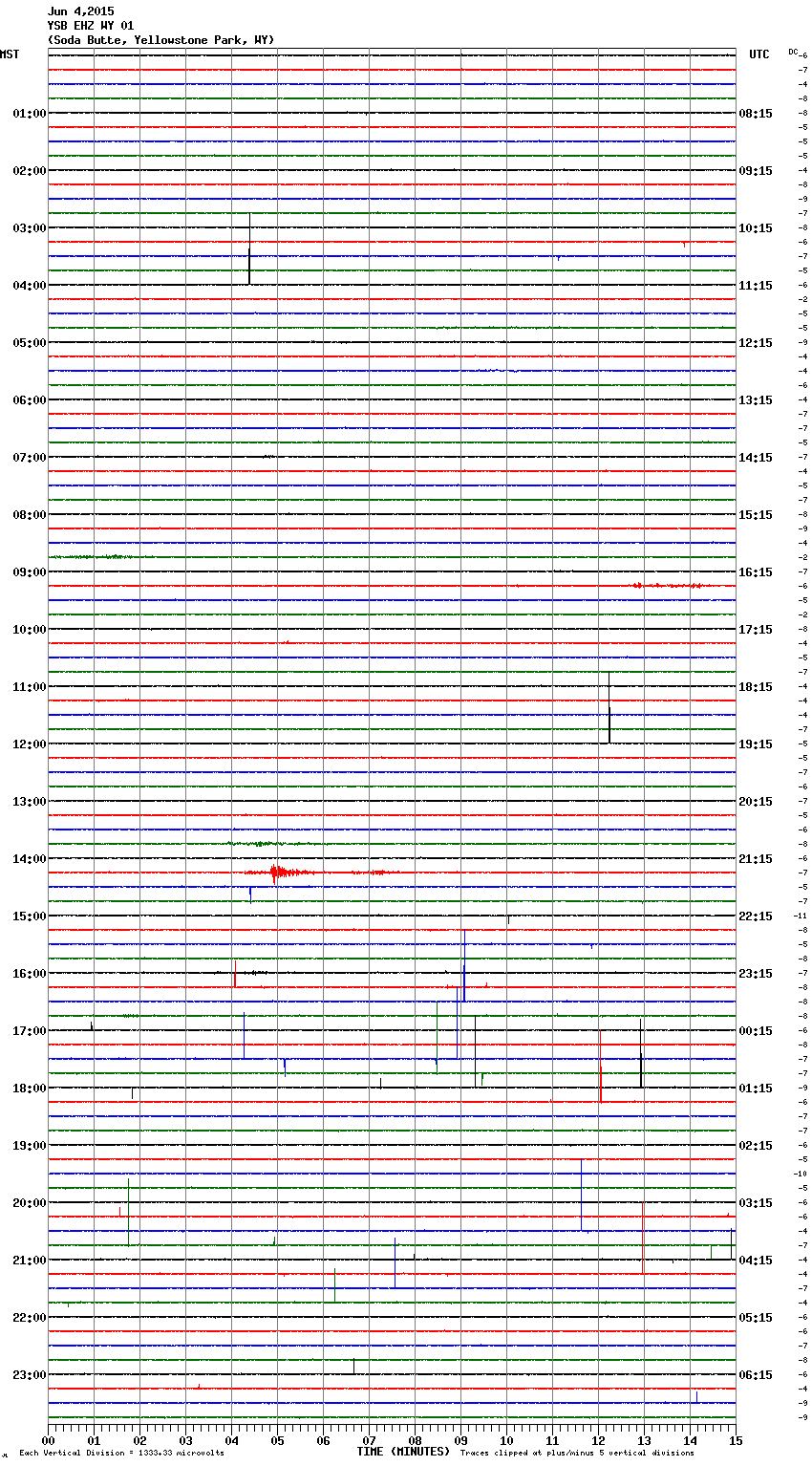This screenshot has height=1466, width=812.
Task: Click the 03:15 UTC time label
Action: tap(756, 1203)
